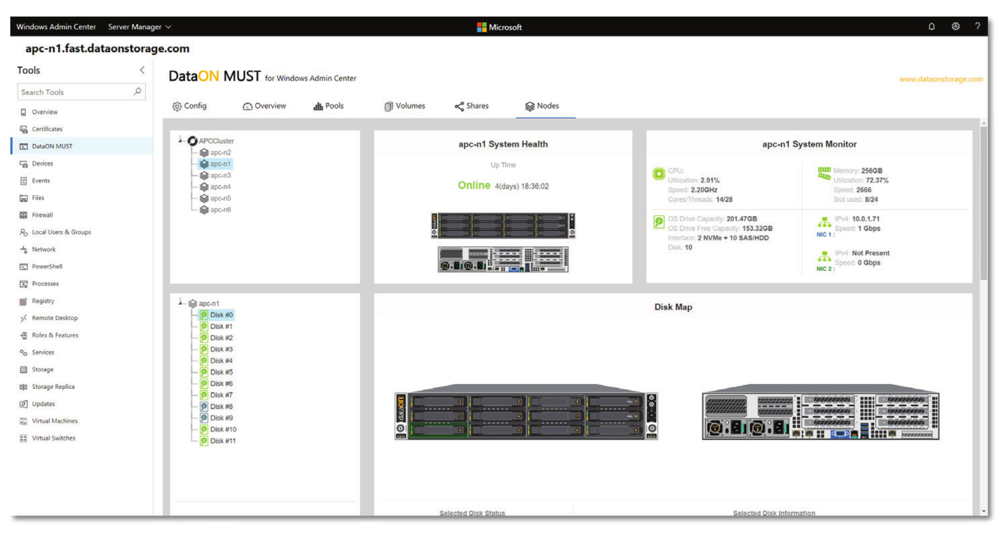Focus the Search Tools input field

[81, 92]
